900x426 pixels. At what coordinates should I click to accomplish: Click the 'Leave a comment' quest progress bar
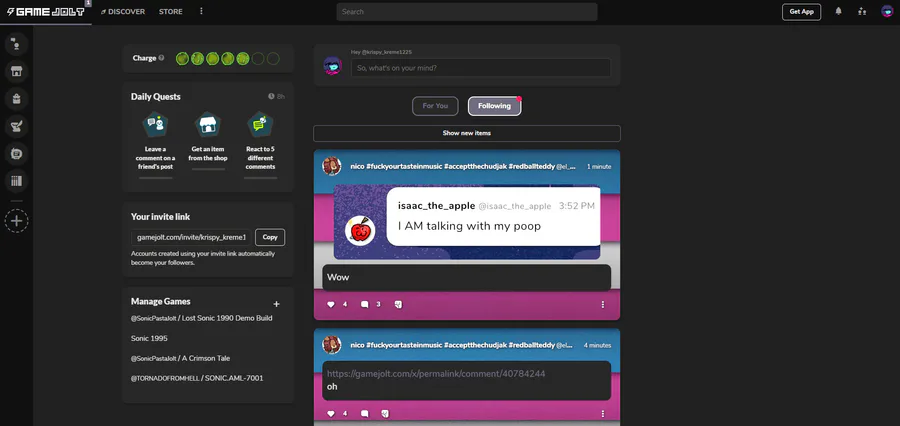click(156, 178)
